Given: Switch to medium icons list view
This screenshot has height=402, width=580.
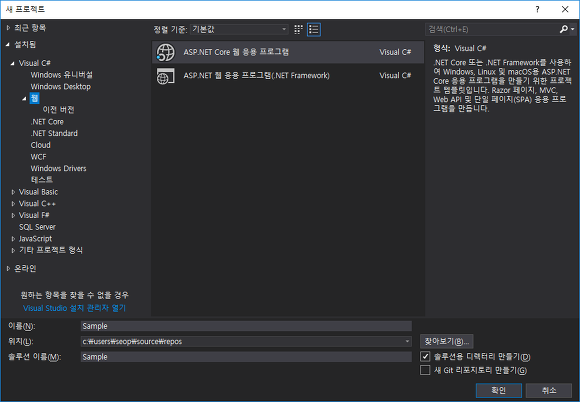Looking at the screenshot, I should pos(314,30).
